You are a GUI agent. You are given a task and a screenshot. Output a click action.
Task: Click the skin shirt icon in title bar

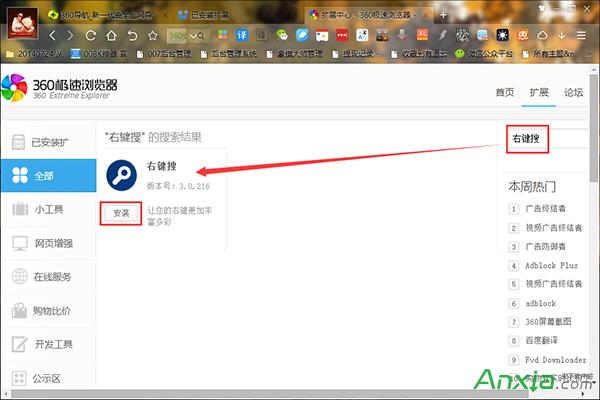click(541, 9)
